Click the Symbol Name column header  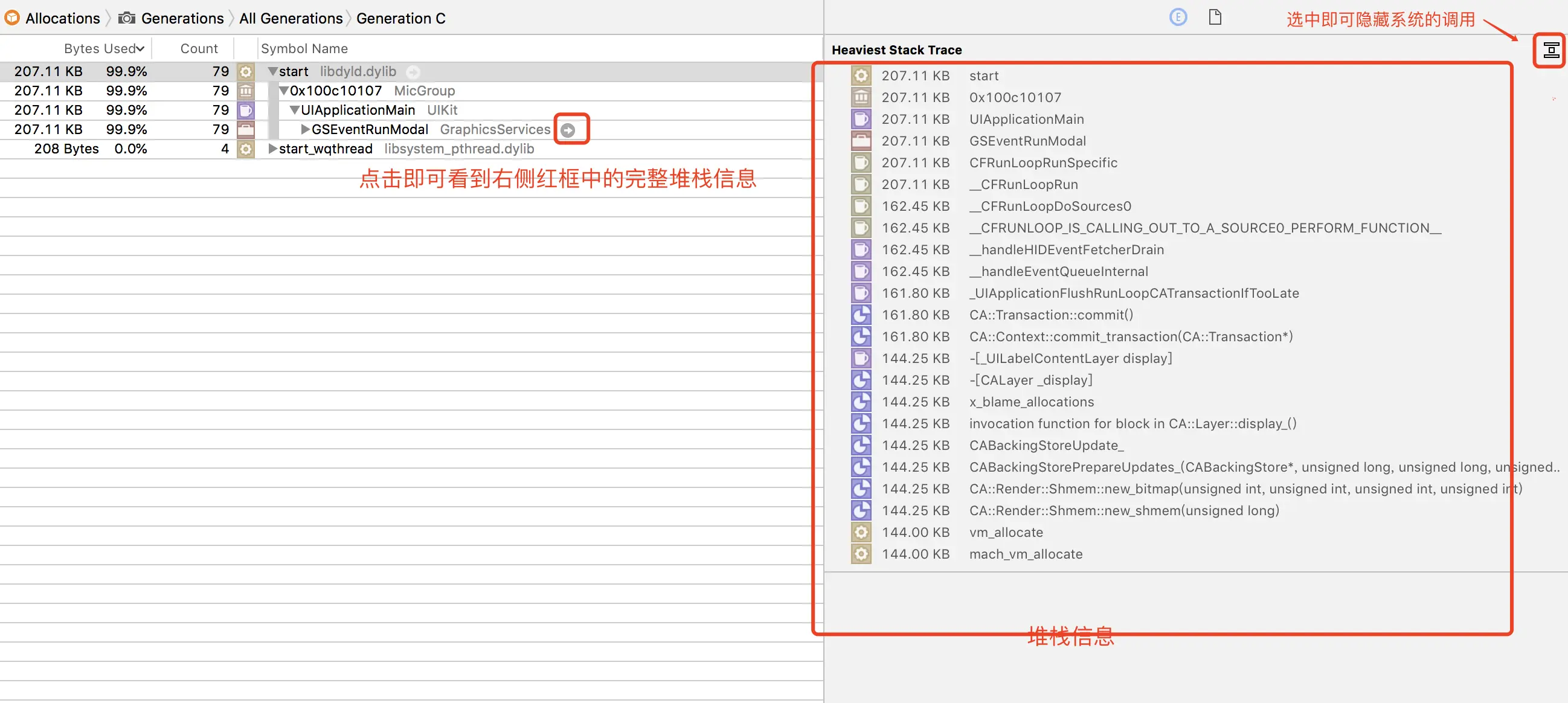(x=304, y=49)
